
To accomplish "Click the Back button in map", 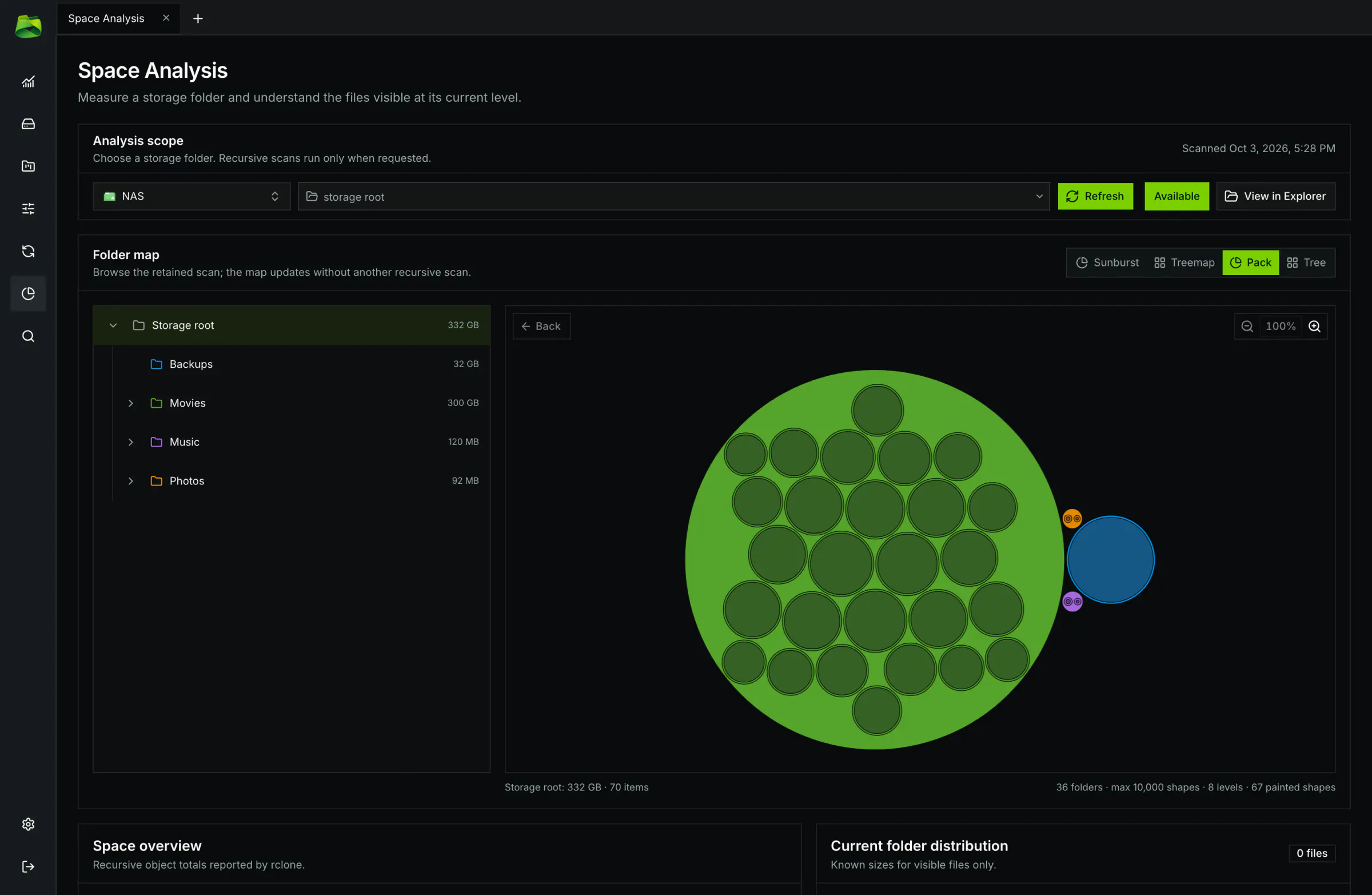I will 541,327.
